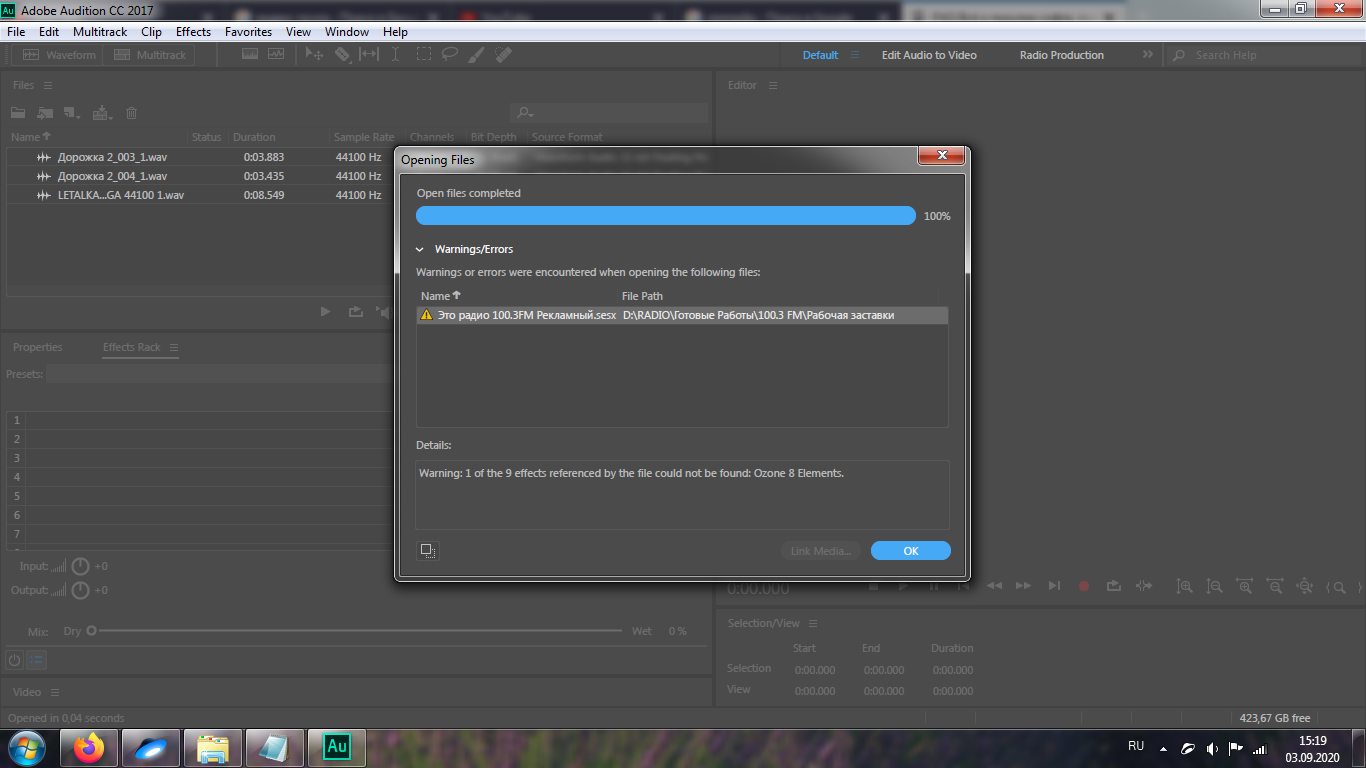Select the Lasso Selection tool

(x=450, y=55)
